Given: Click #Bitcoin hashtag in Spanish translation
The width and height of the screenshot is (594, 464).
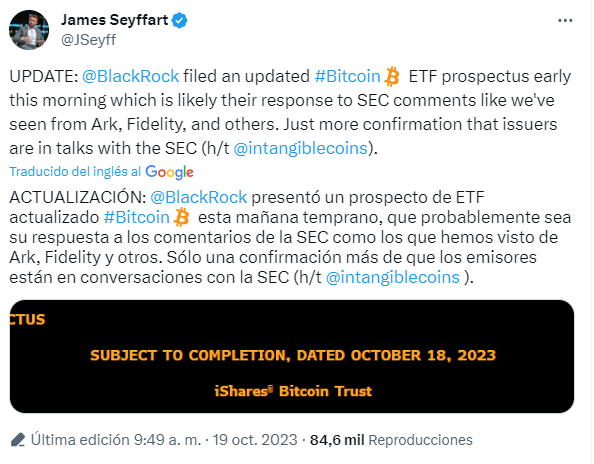Looking at the screenshot, I should click(136, 217).
